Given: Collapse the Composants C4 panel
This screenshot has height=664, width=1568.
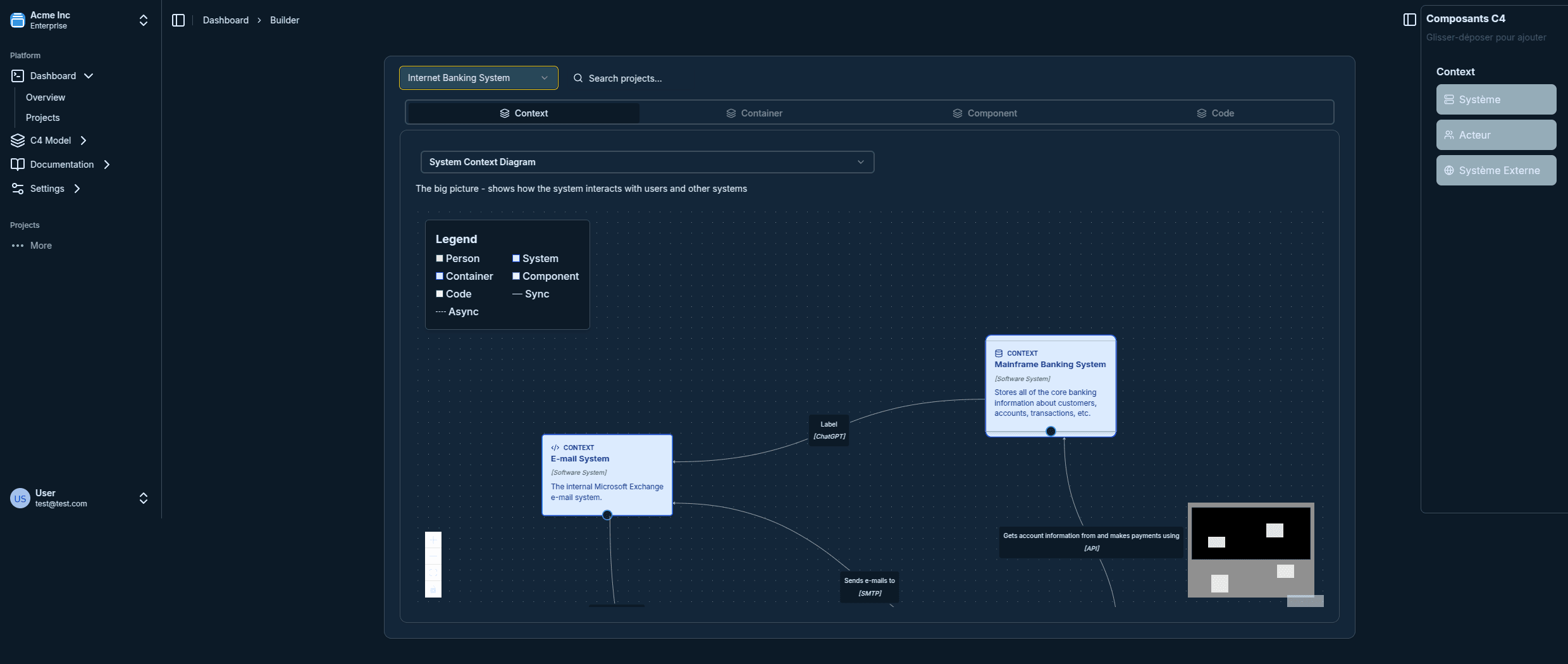Looking at the screenshot, I should [x=1409, y=20].
